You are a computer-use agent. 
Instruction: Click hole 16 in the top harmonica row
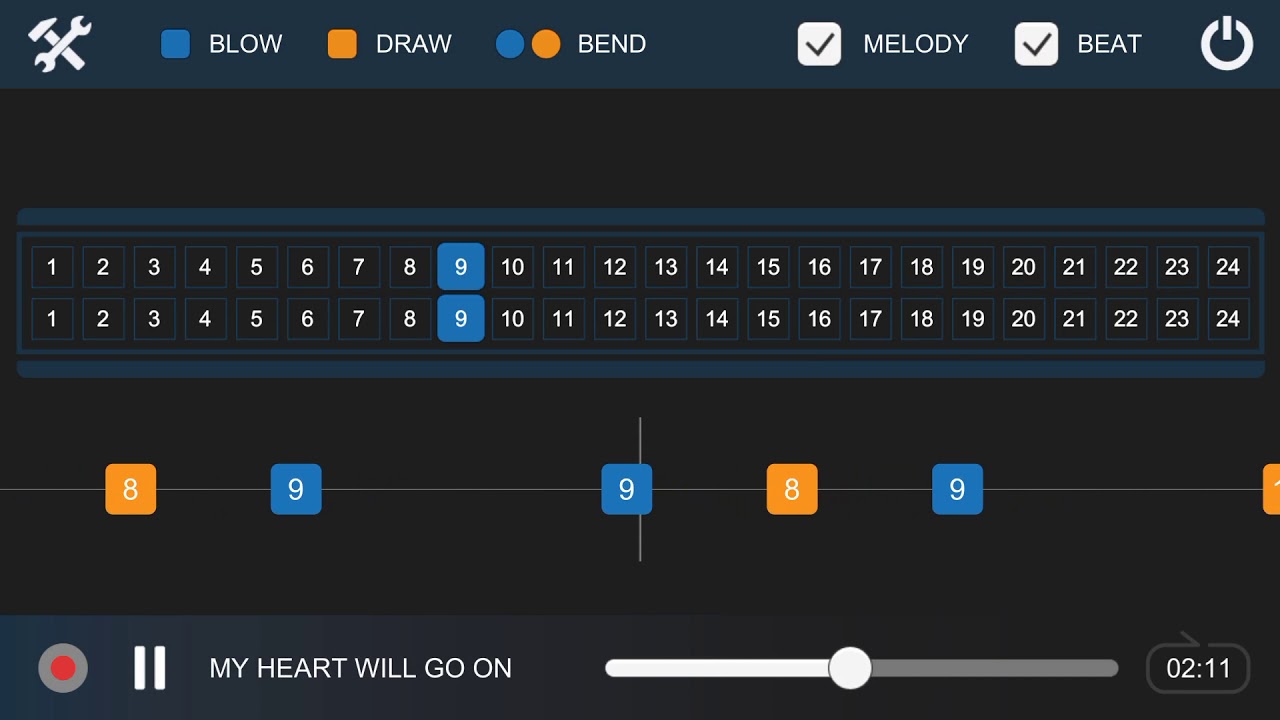point(819,267)
